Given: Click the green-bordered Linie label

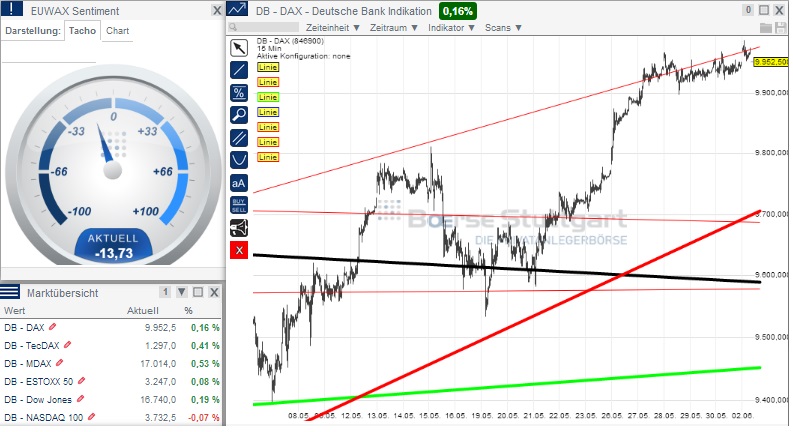Looking at the screenshot, I should click(x=268, y=97).
